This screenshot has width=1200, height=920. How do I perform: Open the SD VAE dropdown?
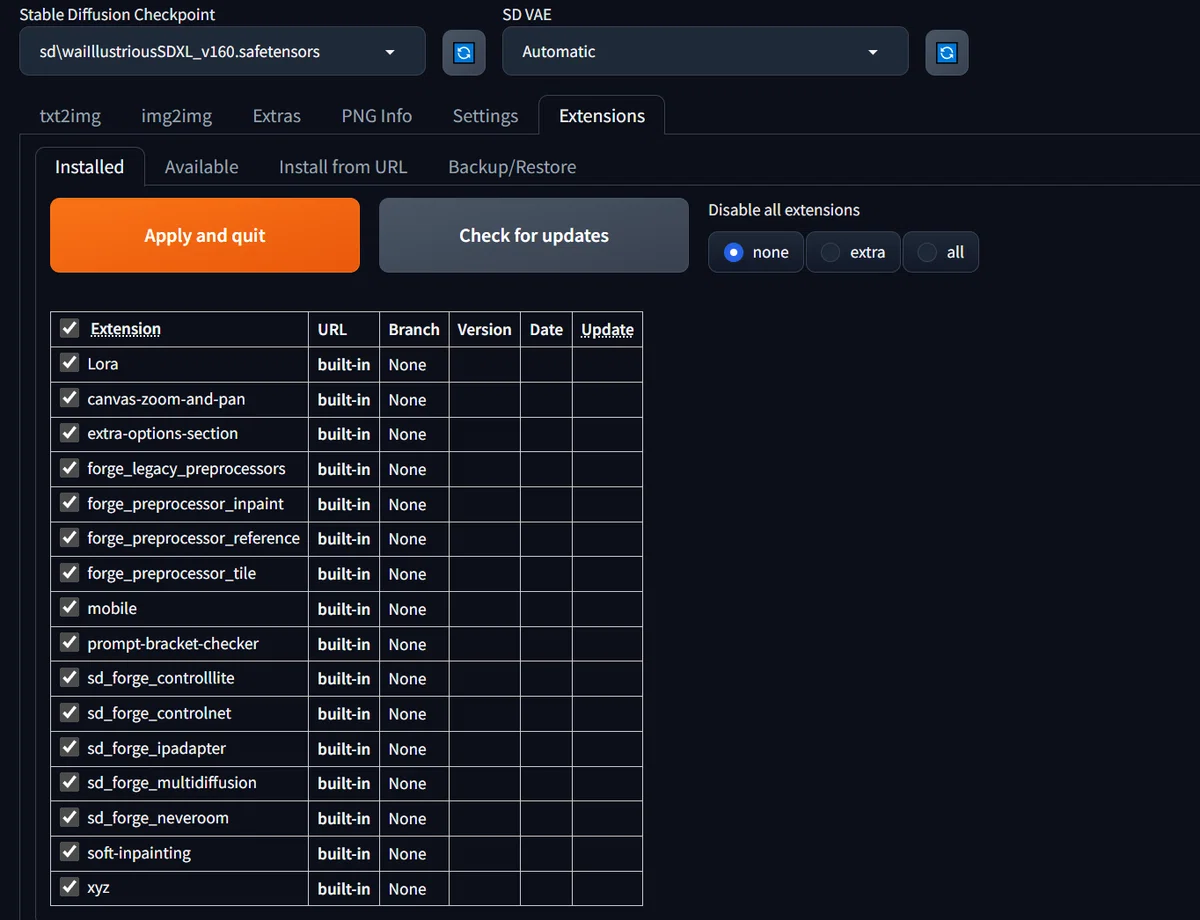point(705,51)
